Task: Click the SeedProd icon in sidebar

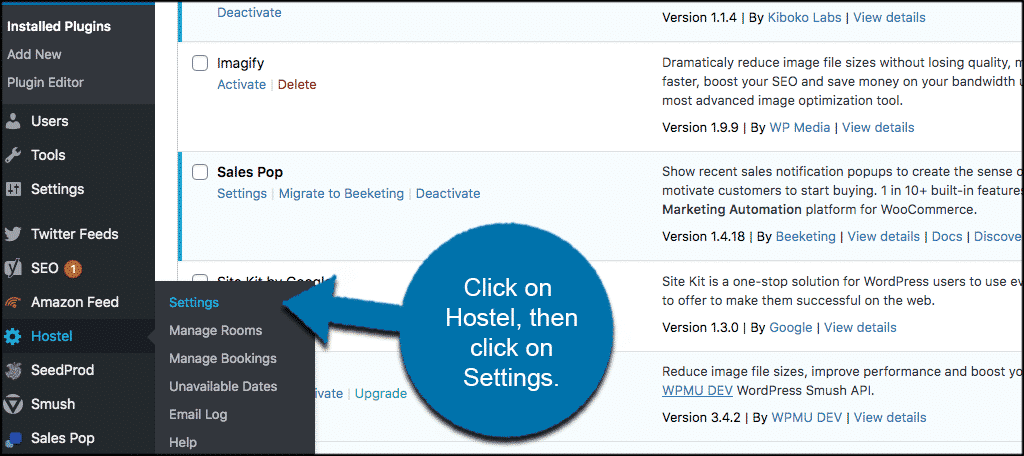Action: (x=13, y=370)
